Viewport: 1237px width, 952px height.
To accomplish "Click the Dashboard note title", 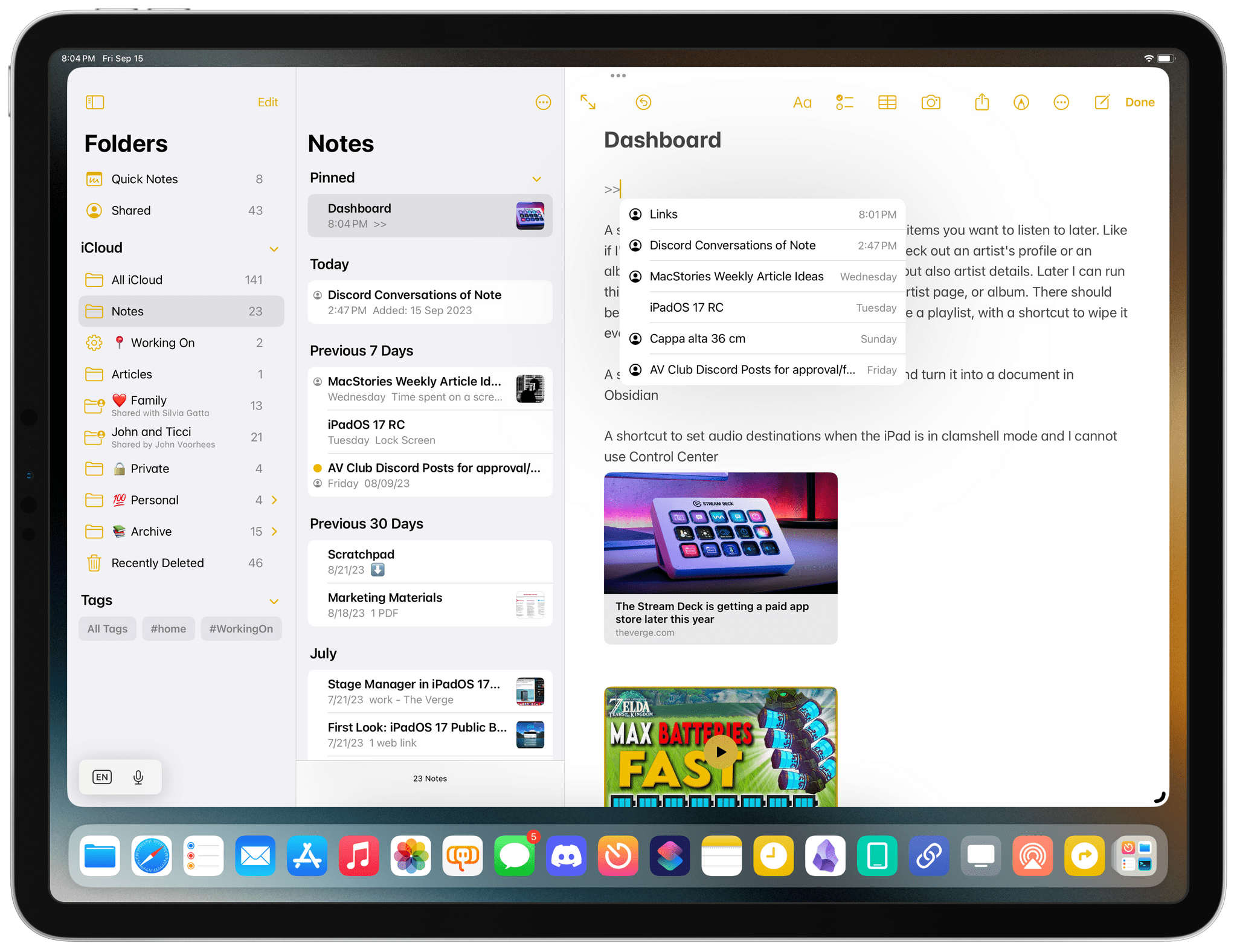I will (x=662, y=140).
